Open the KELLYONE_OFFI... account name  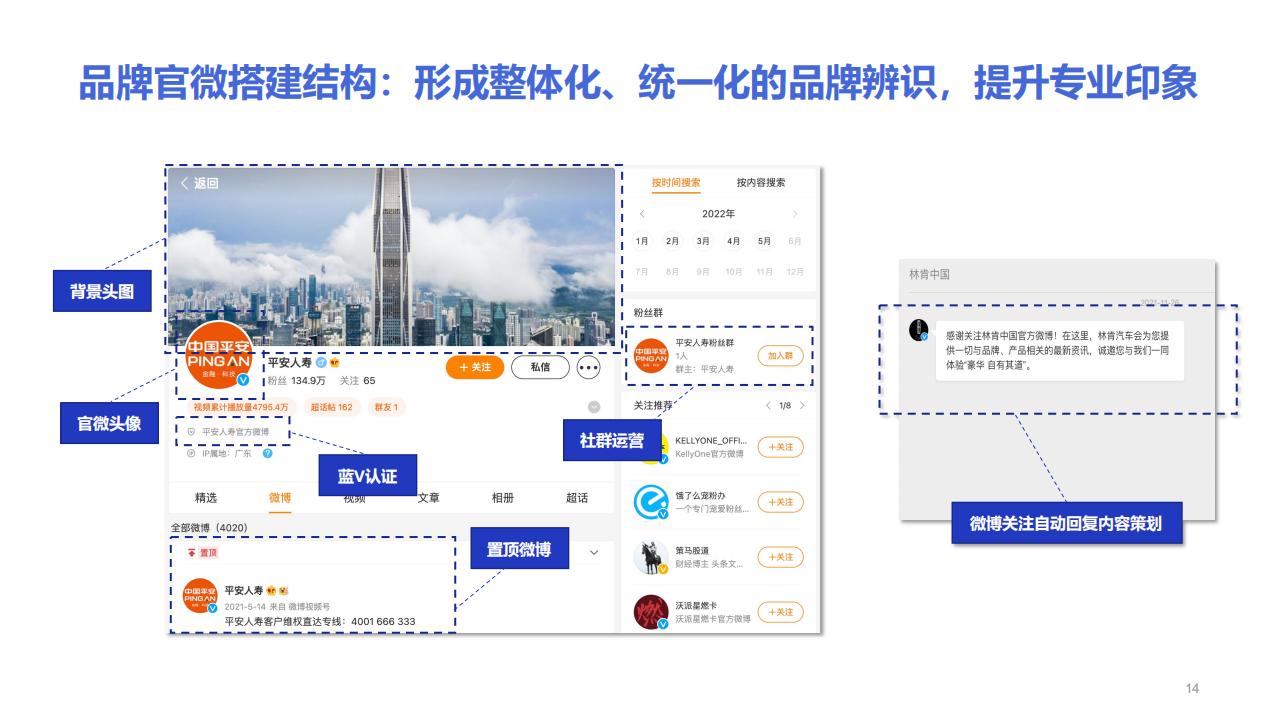(712, 440)
